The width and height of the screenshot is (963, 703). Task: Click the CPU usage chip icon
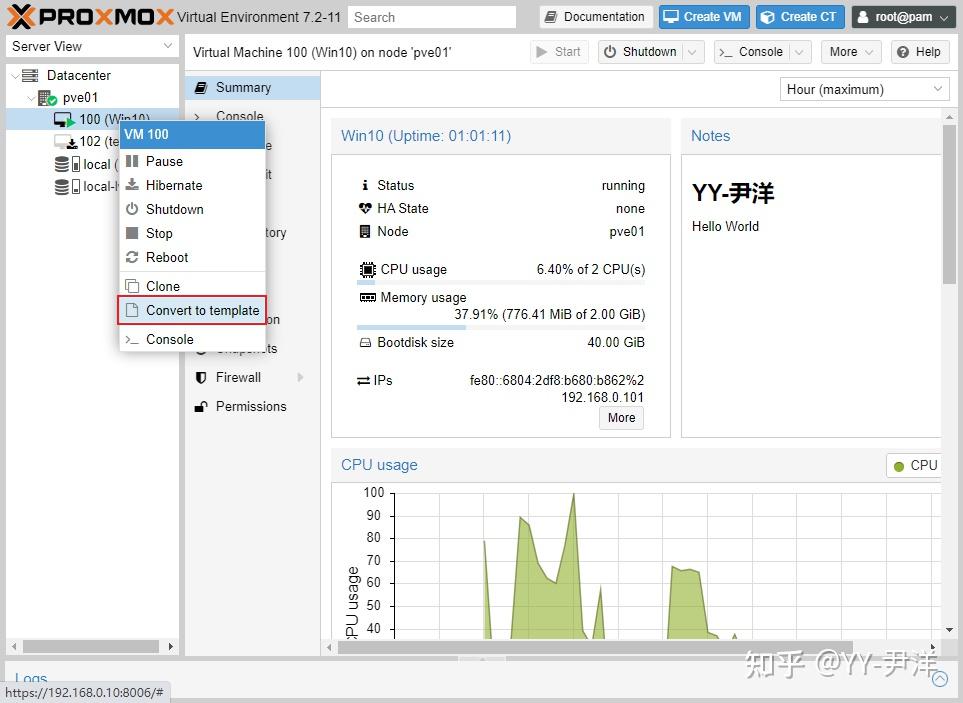click(x=367, y=270)
